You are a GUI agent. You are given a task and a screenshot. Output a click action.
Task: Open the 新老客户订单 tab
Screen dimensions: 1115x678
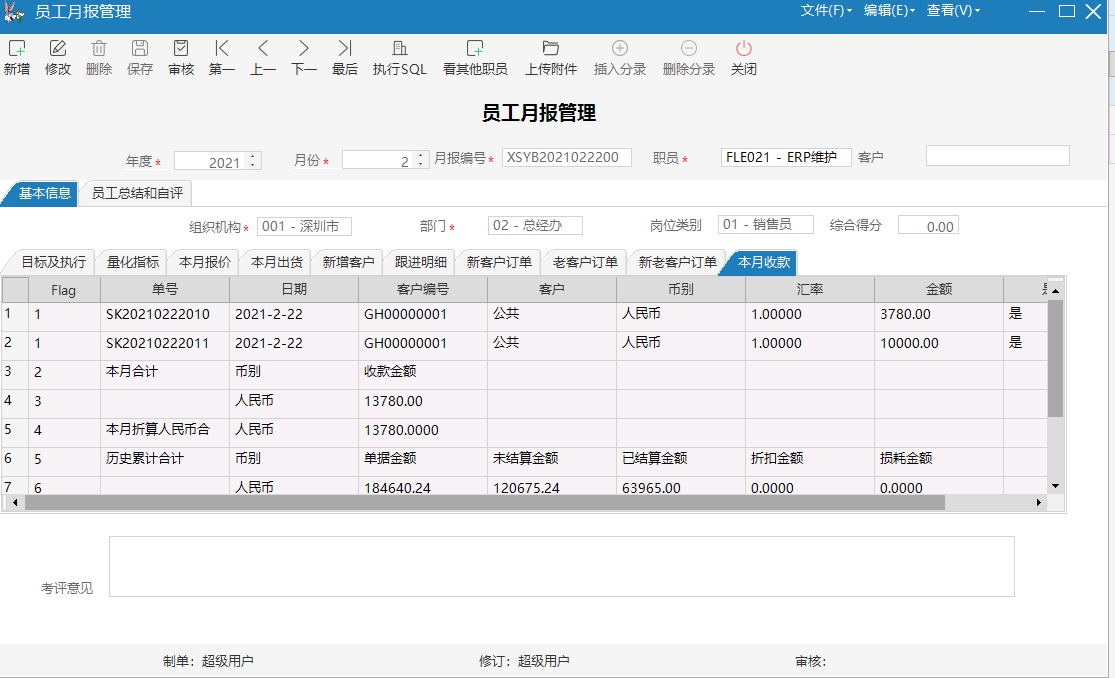click(678, 263)
